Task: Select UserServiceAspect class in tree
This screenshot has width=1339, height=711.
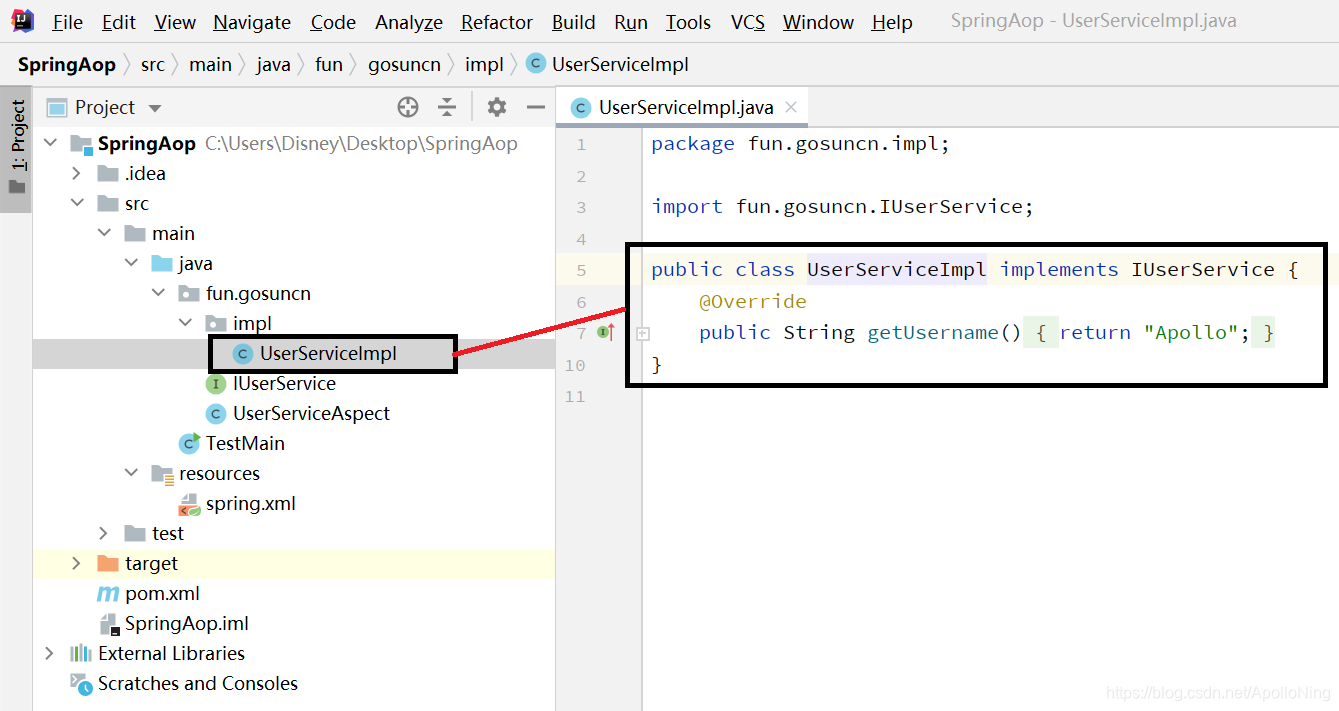Action: tap(311, 414)
